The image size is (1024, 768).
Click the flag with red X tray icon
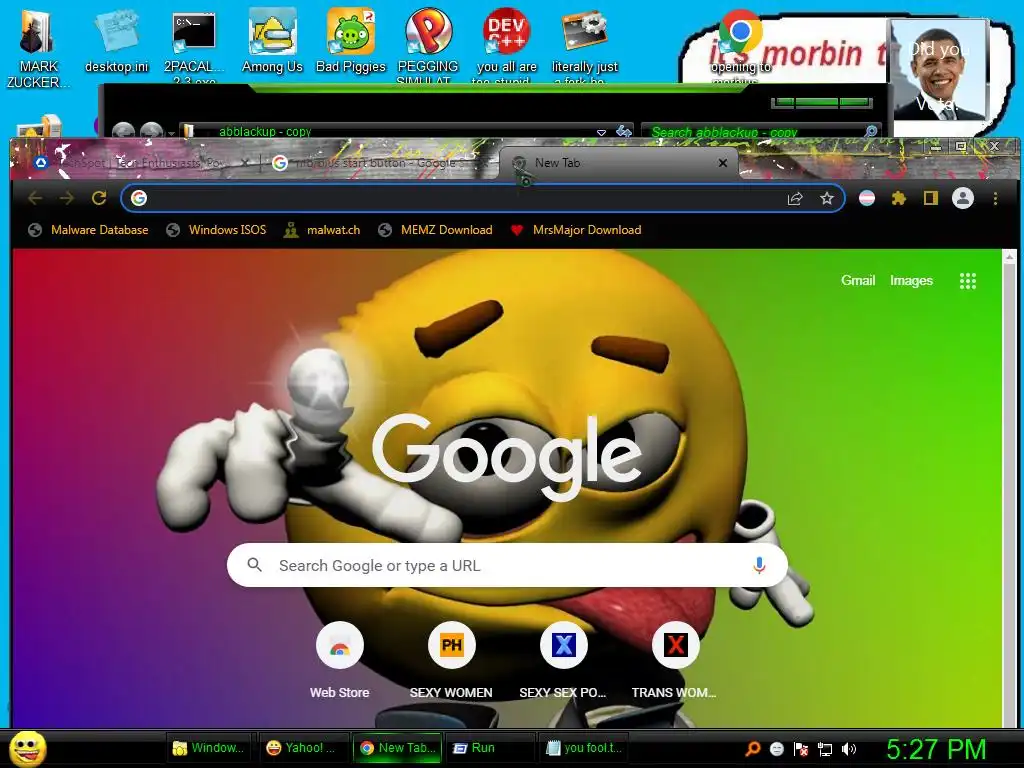pos(801,749)
